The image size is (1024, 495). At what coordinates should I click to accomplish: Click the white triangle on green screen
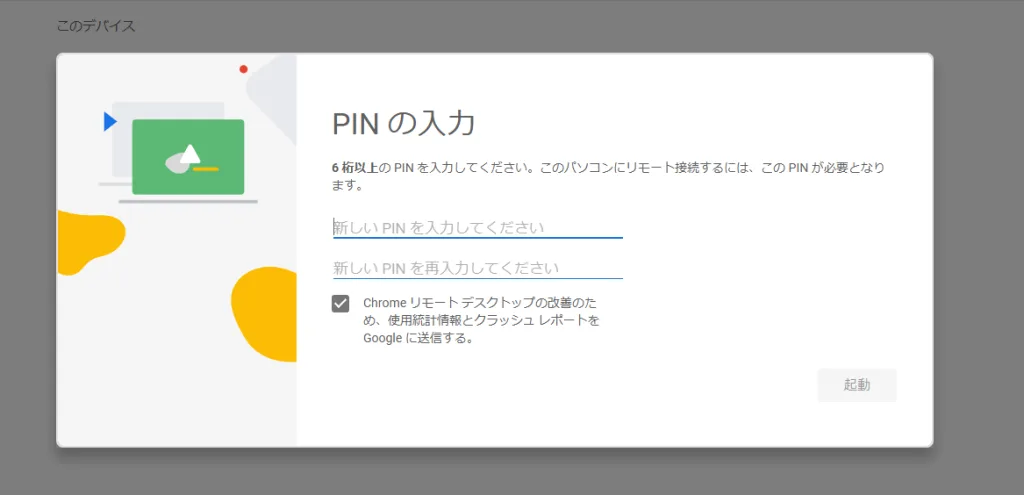(x=190, y=152)
